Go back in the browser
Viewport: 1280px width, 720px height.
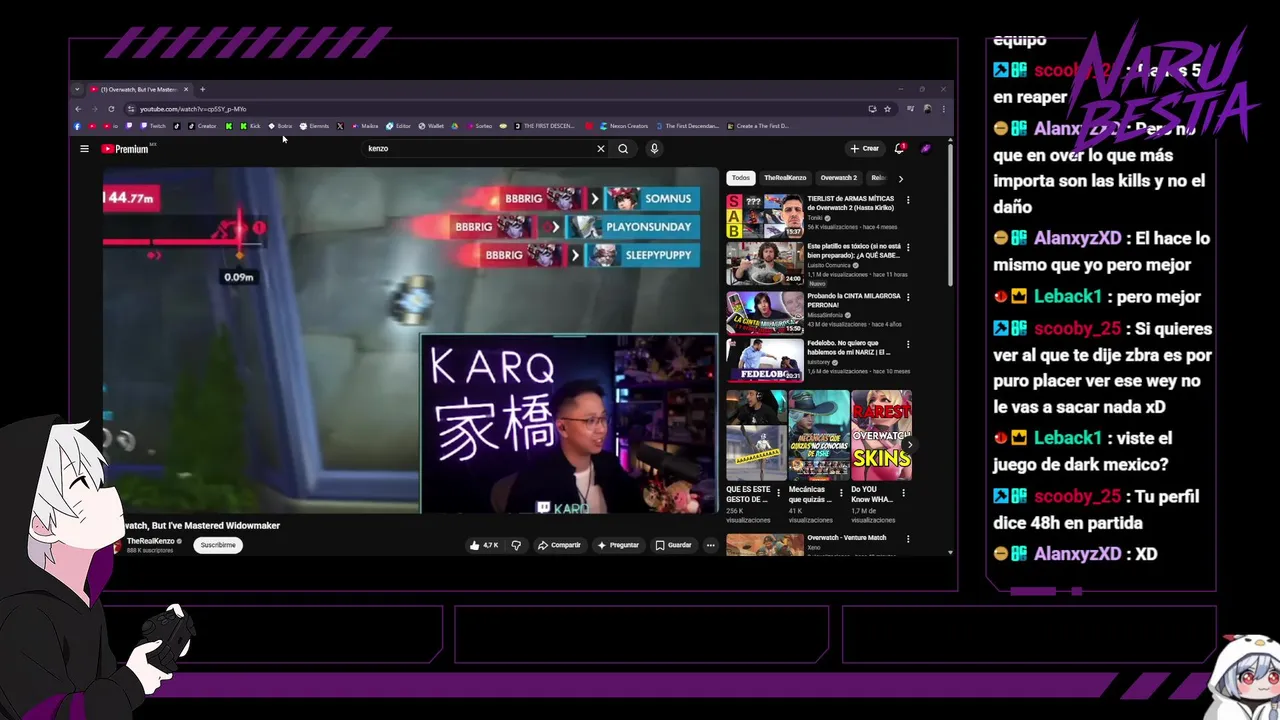point(78,109)
